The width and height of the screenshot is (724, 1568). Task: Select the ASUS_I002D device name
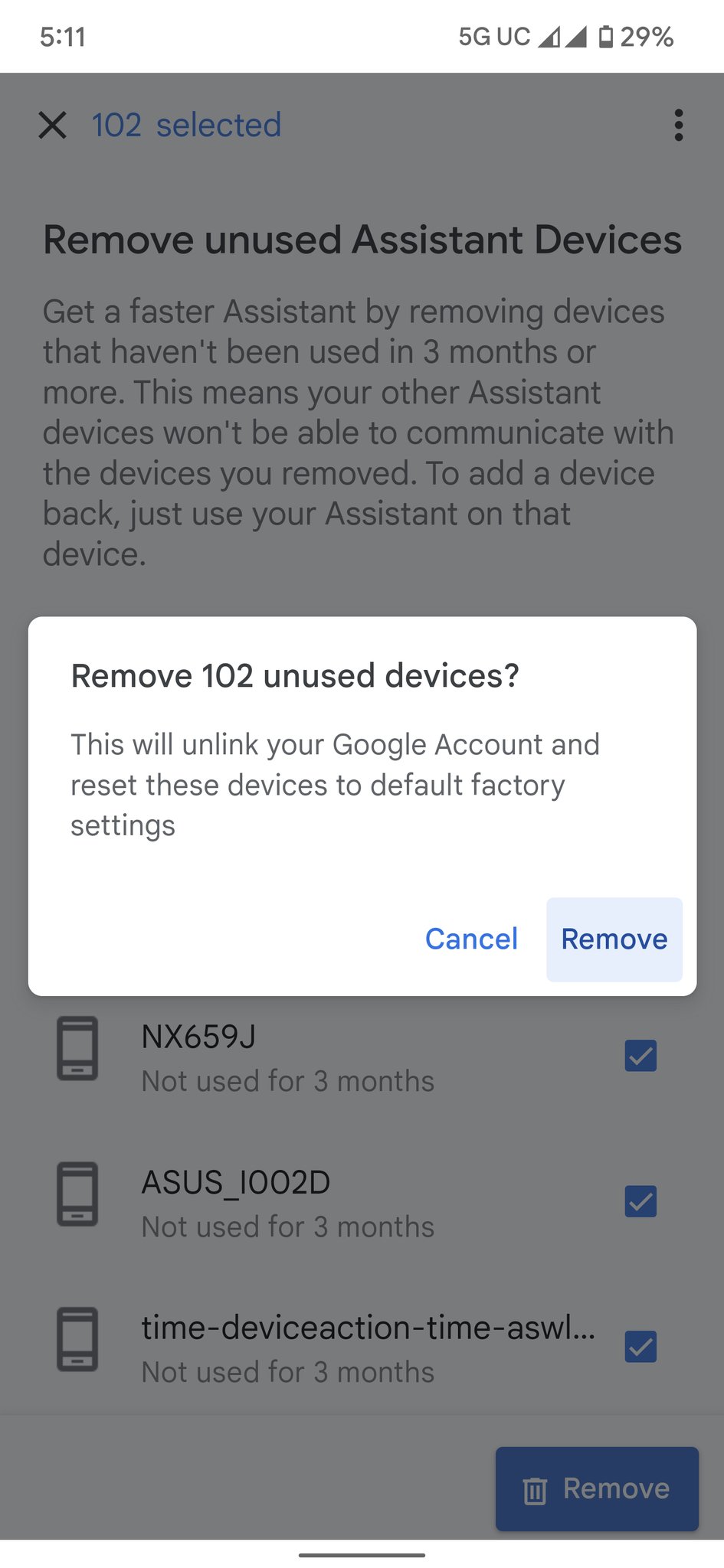236,1183
